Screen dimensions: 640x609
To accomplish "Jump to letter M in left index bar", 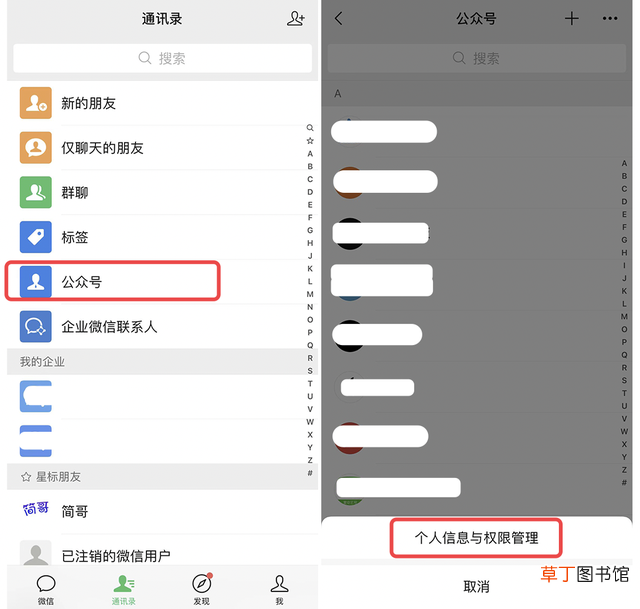I will (x=310, y=294).
